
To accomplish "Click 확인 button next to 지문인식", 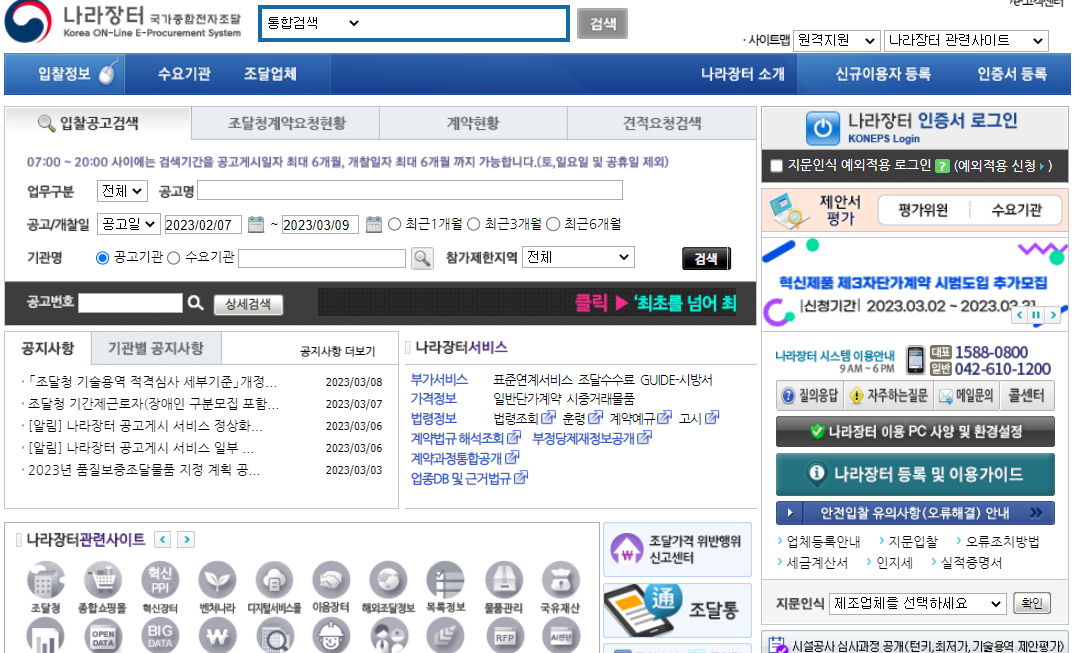I will 1032,604.
